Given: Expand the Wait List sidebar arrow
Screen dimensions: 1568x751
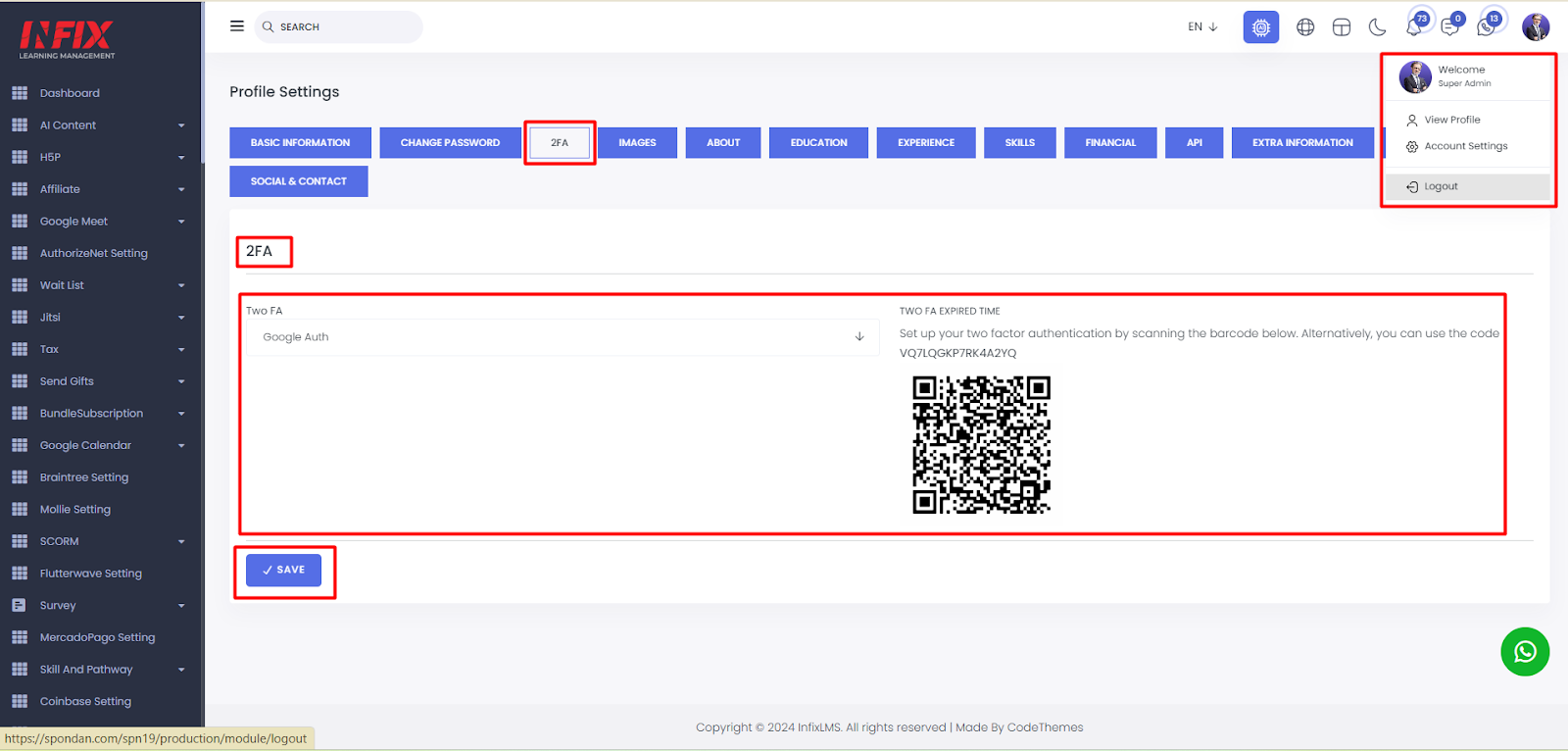Looking at the screenshot, I should 181,285.
